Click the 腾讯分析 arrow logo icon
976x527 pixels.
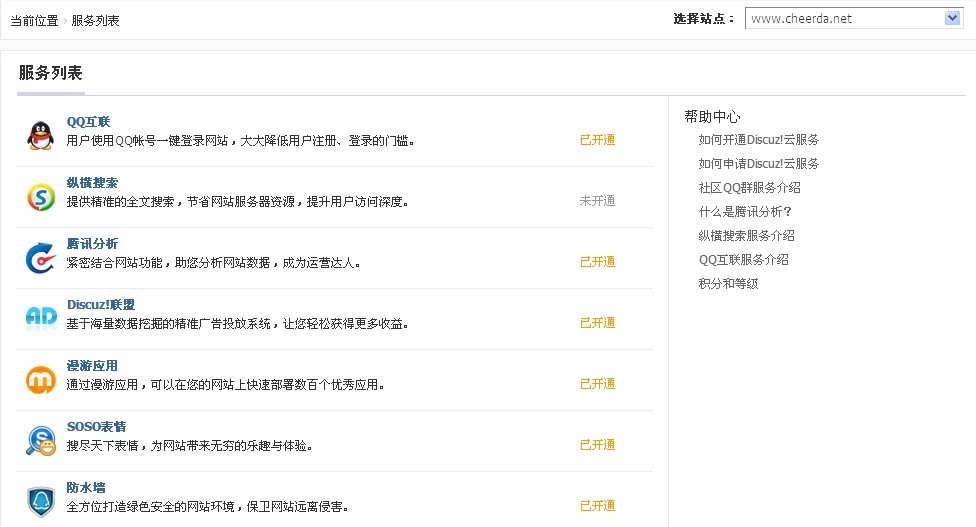[40, 258]
